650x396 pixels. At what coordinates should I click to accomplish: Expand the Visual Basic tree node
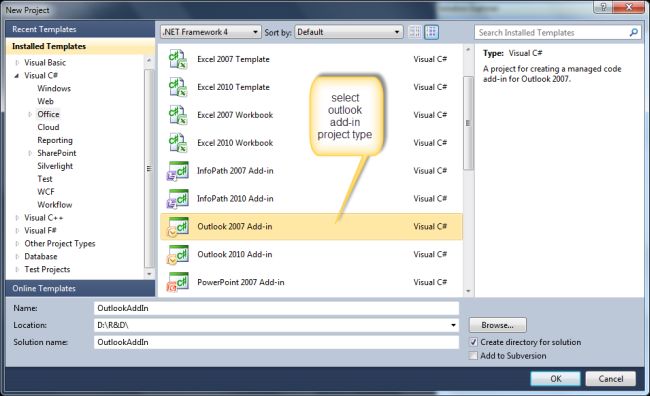(17, 63)
